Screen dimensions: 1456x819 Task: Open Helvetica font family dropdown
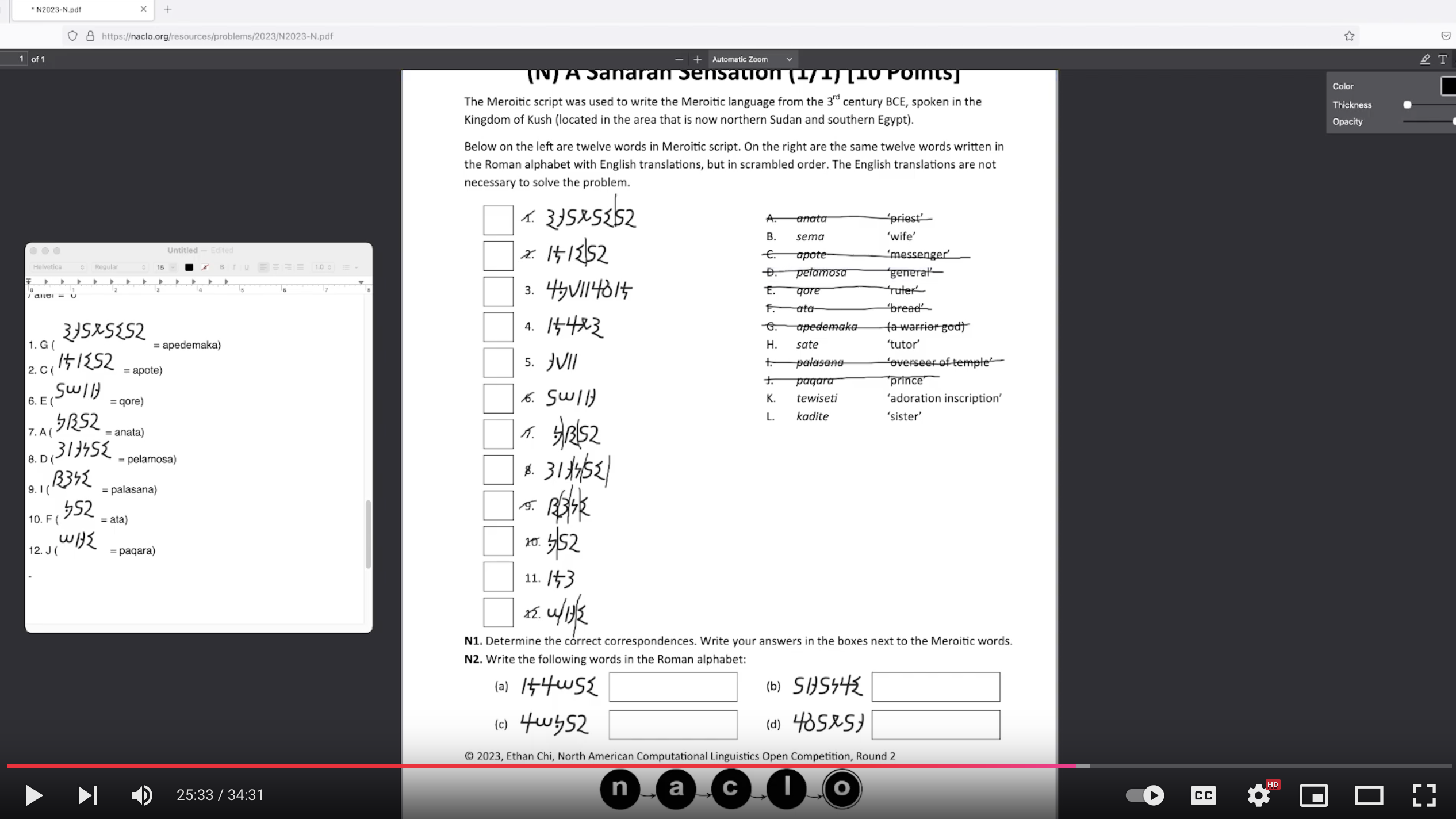point(59,267)
